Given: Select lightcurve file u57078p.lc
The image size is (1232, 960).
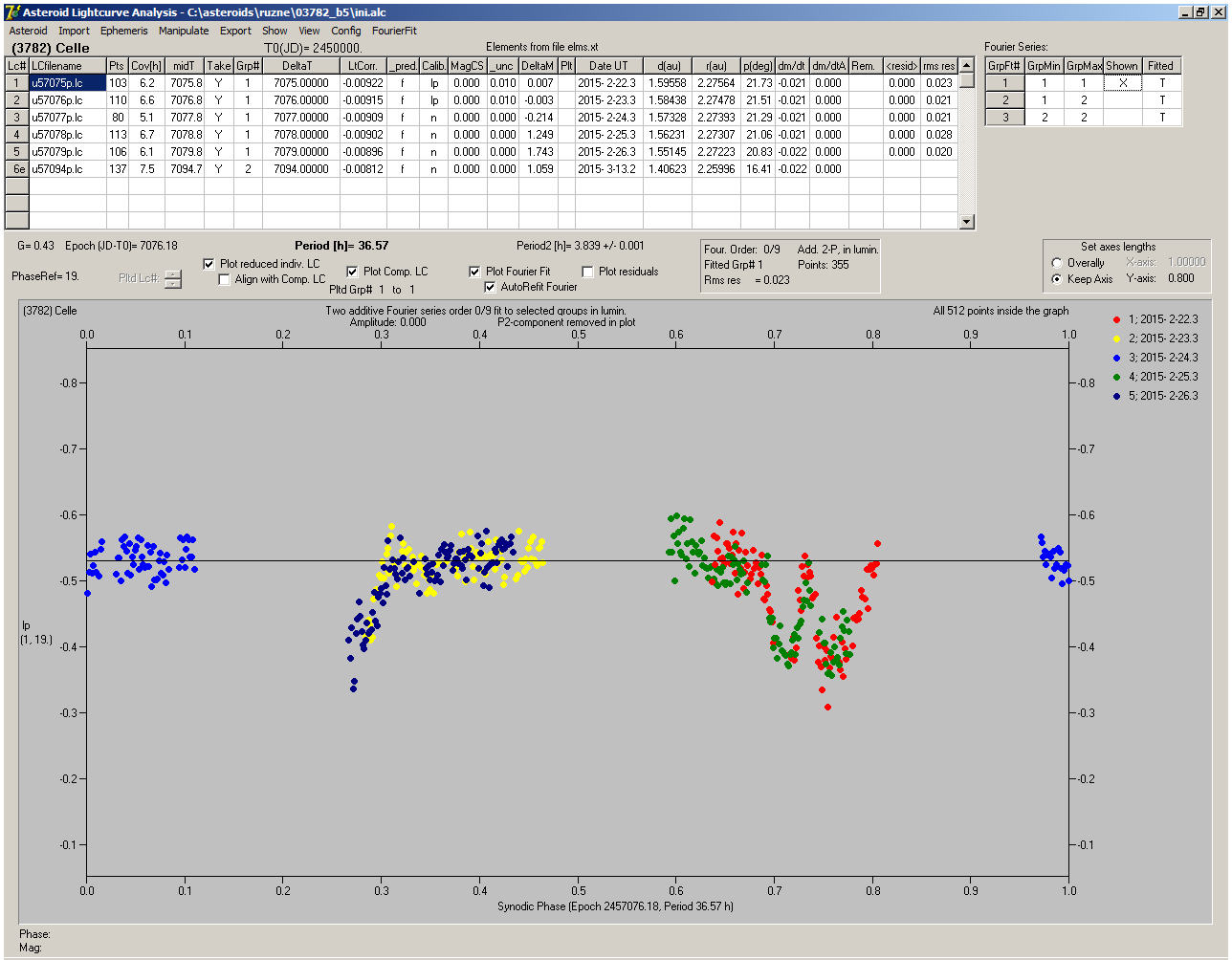Looking at the screenshot, I should 67,135.
